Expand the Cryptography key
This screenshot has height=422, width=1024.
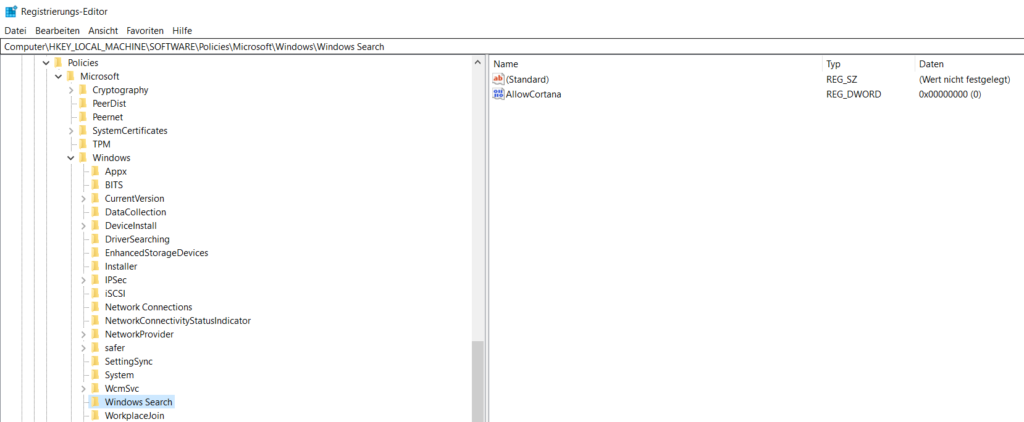coord(71,90)
